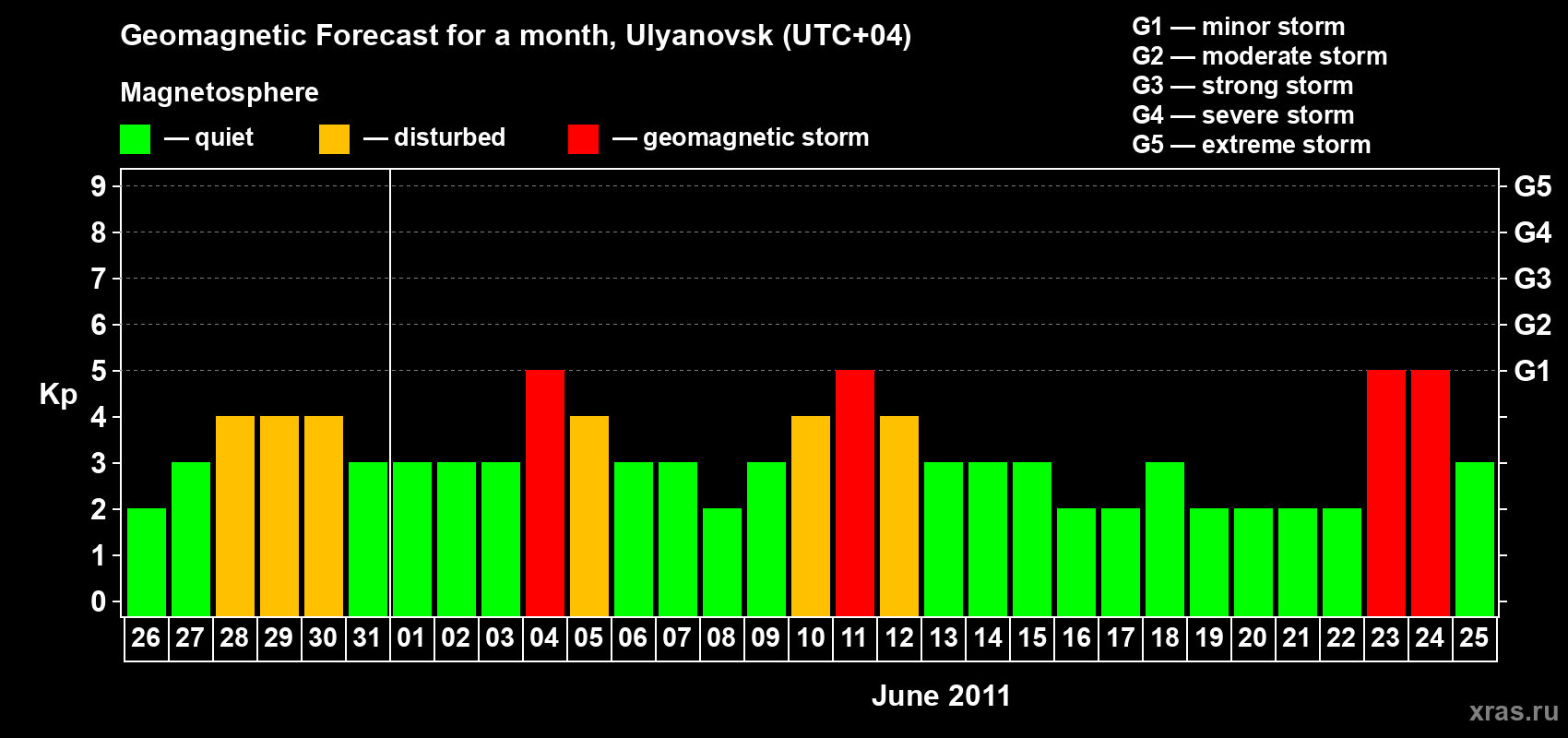Screen dimensions: 1568x738
Task: Click the Geomagnetic Forecast chart title
Action: (516, 36)
